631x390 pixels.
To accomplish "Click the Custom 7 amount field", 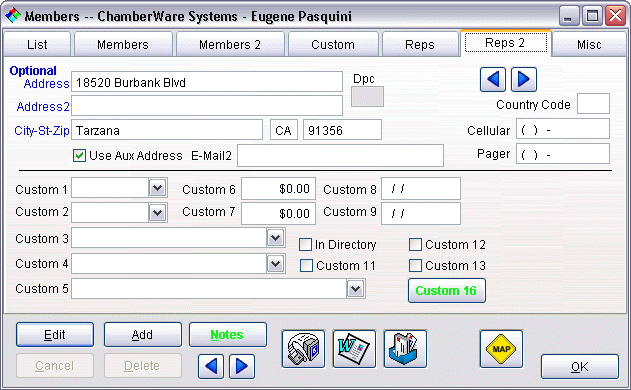I will click(x=278, y=213).
